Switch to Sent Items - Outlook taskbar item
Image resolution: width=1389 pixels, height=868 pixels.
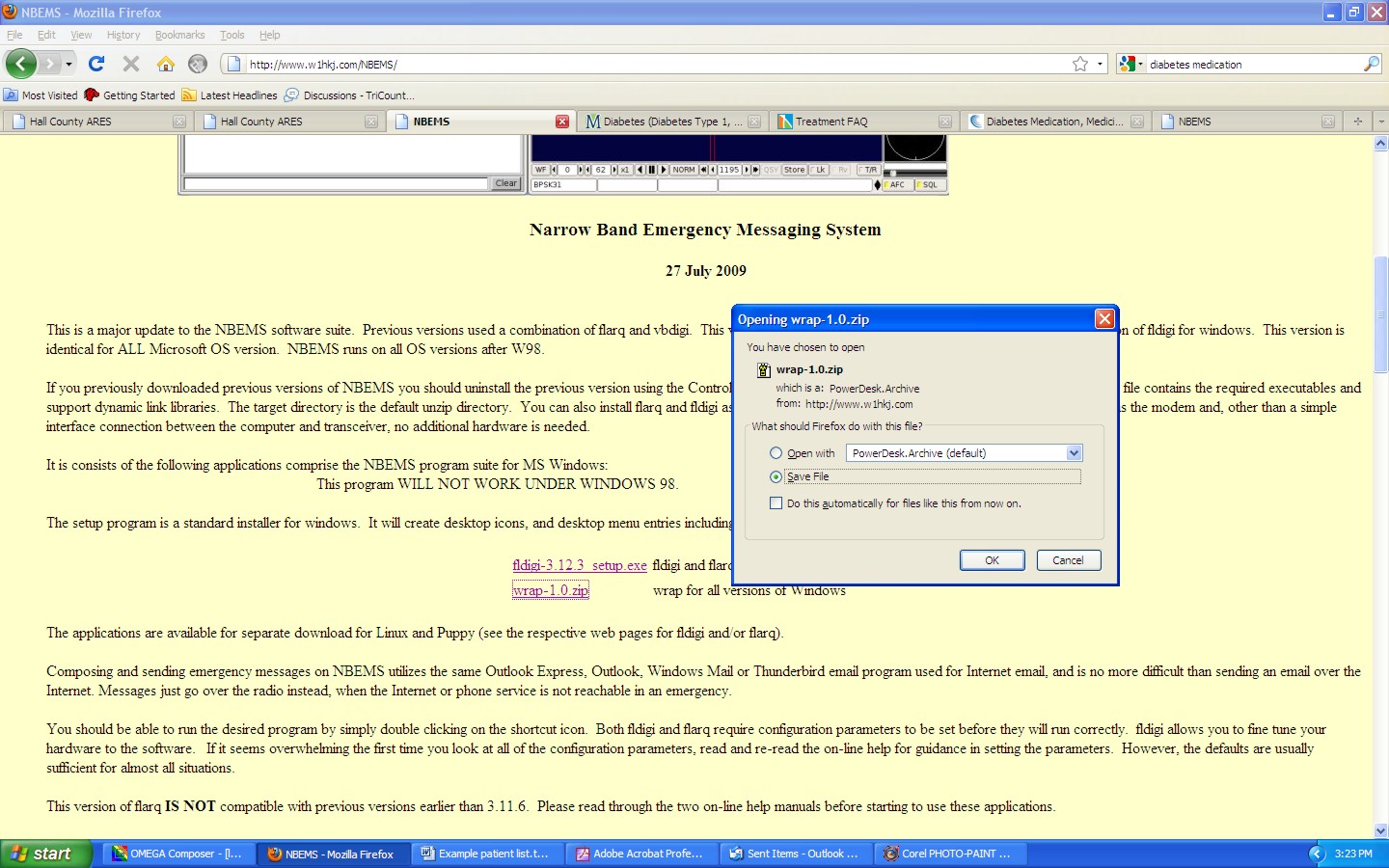pyautogui.click(x=795, y=854)
